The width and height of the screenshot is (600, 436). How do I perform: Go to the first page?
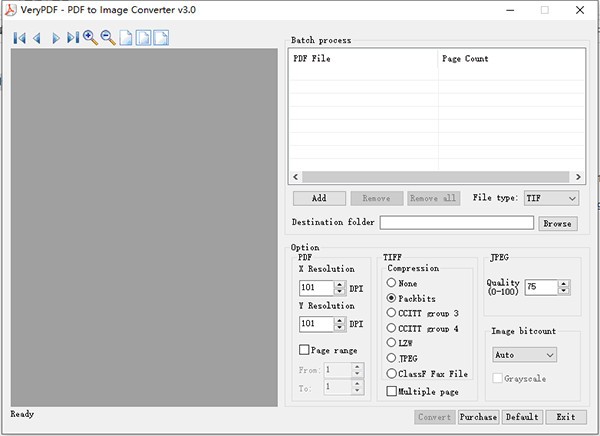[19, 38]
